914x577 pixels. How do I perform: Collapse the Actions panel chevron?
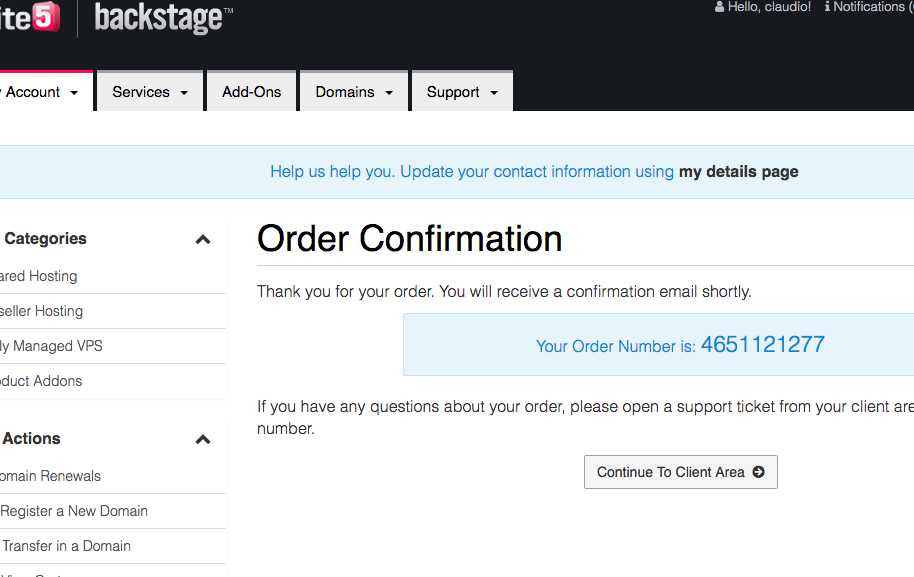203,439
